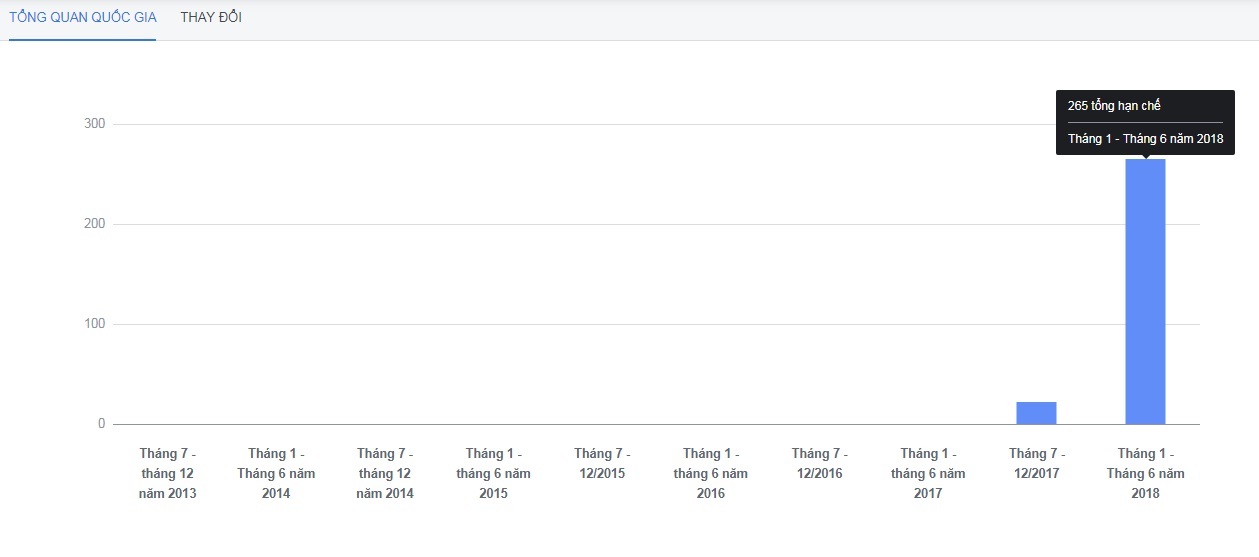Switch to the THAY ĐỔI tab
The height and width of the screenshot is (557, 1259).
[211, 18]
